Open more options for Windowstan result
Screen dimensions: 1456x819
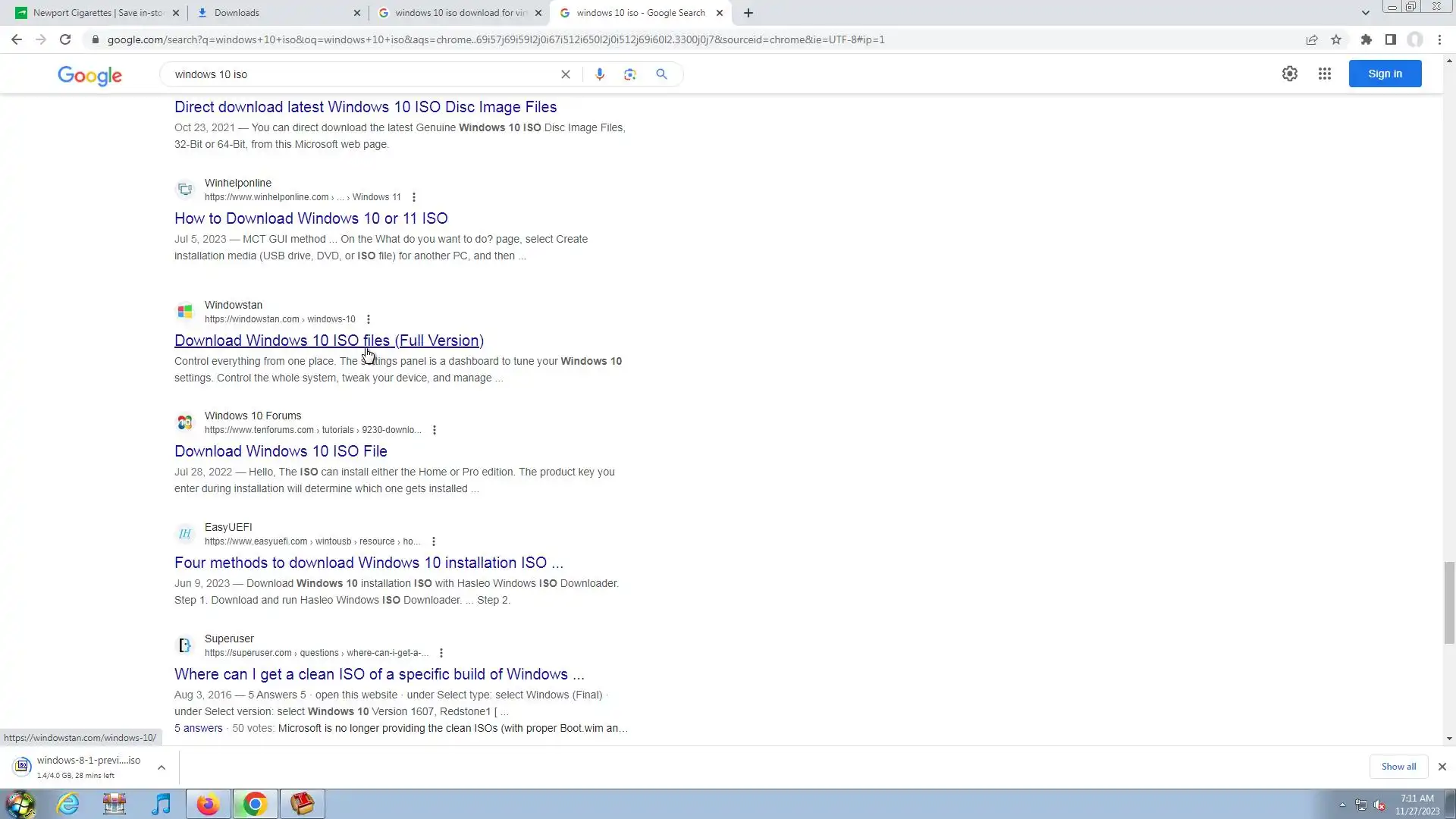tap(369, 319)
